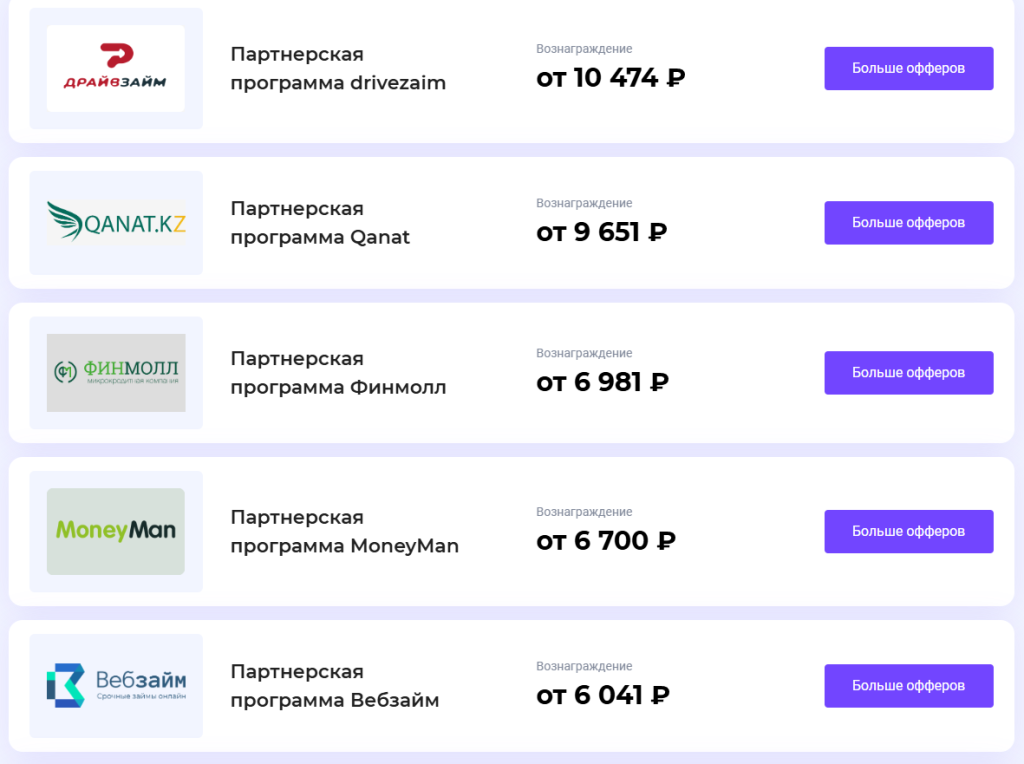Open more offers for drivezaim
The image size is (1024, 764).
pos(908,68)
